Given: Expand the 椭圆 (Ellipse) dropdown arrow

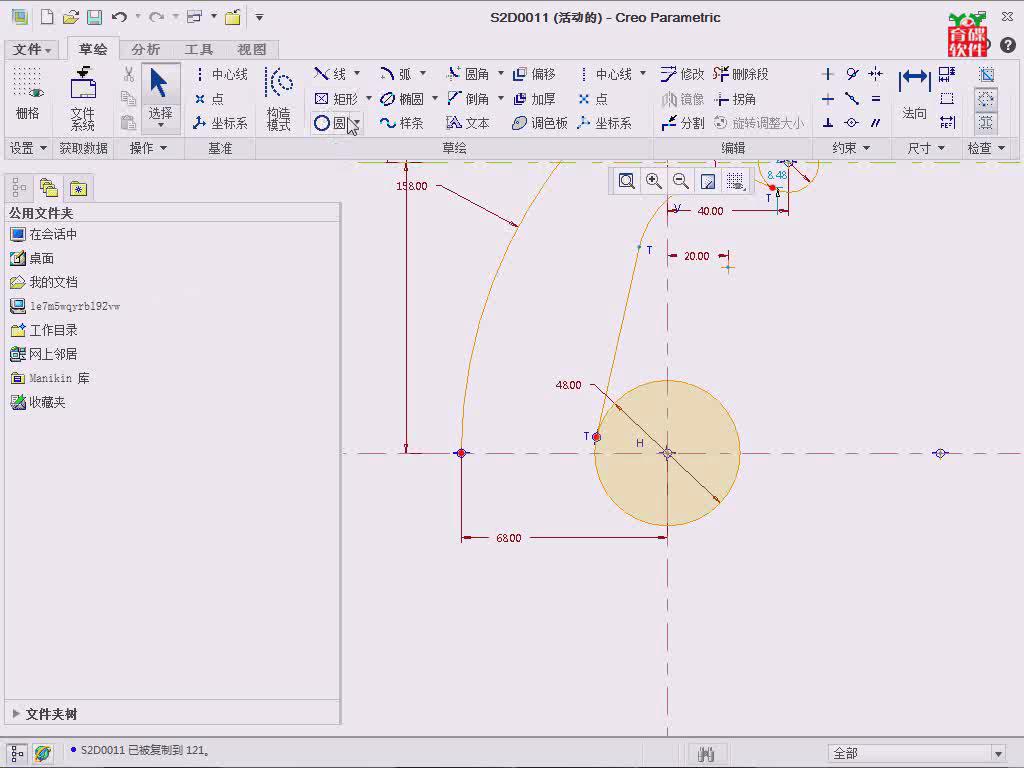Looking at the screenshot, I should [x=435, y=98].
